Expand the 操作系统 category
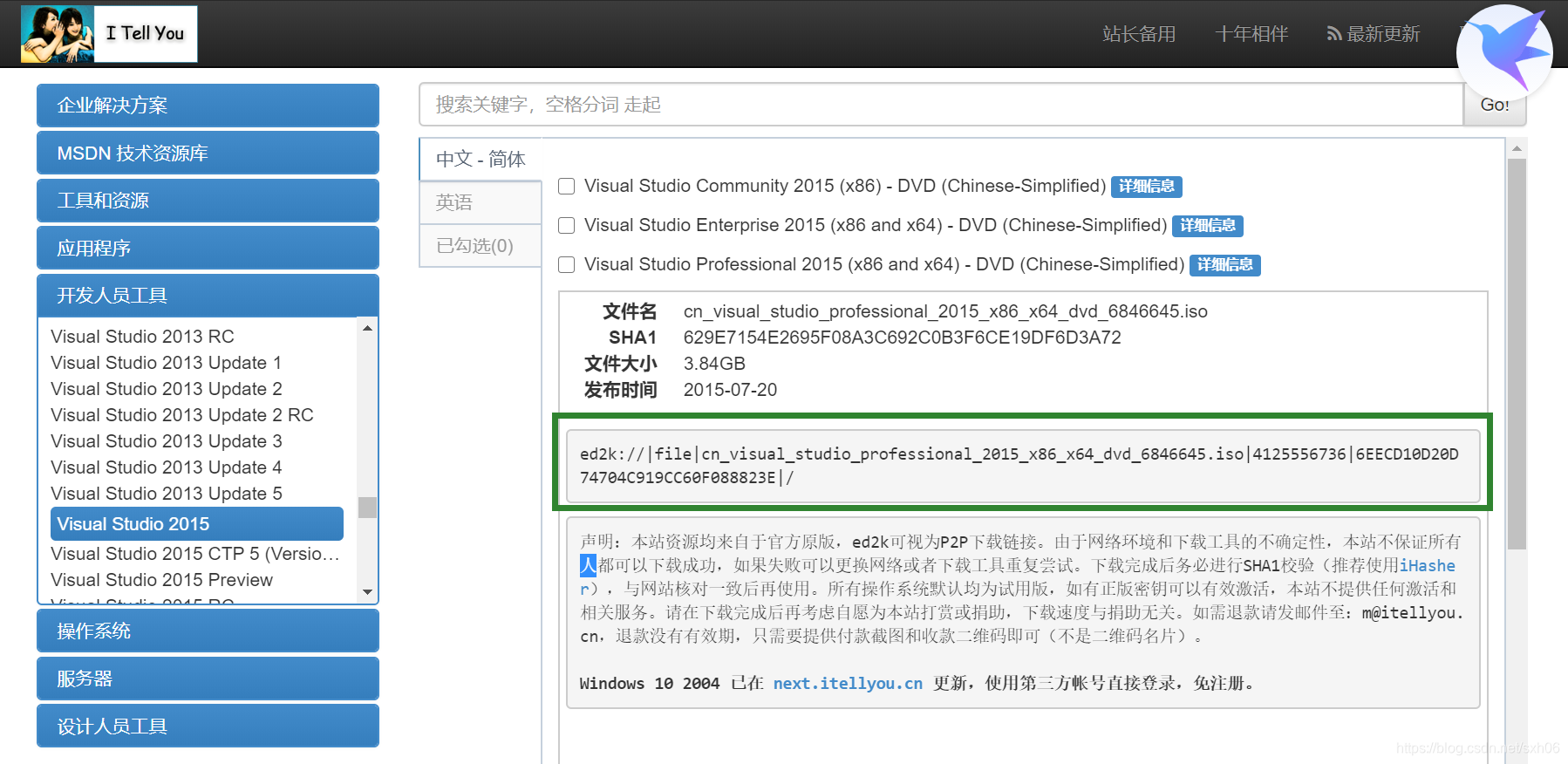 tap(208, 631)
